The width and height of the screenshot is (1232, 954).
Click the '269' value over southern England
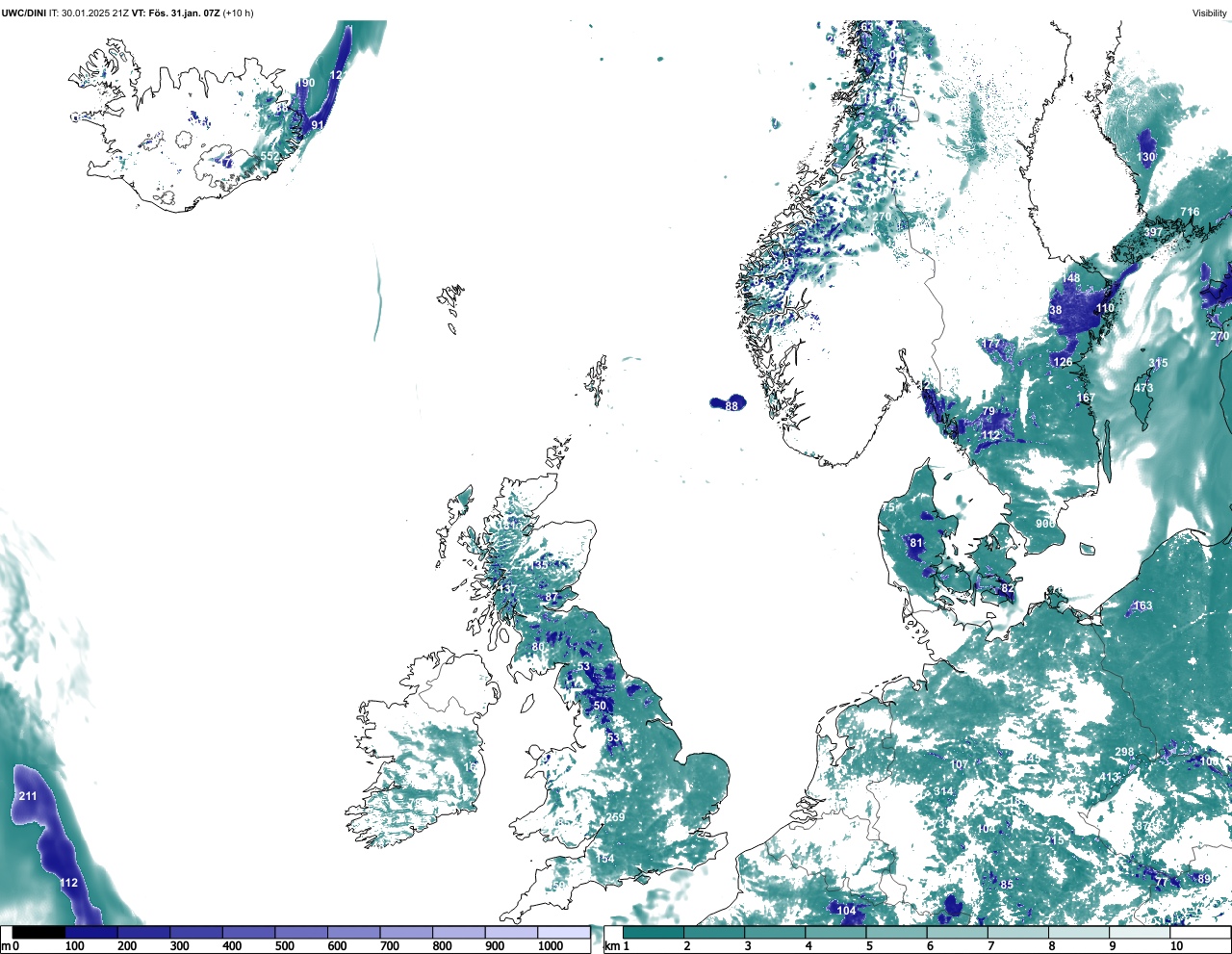point(615,817)
